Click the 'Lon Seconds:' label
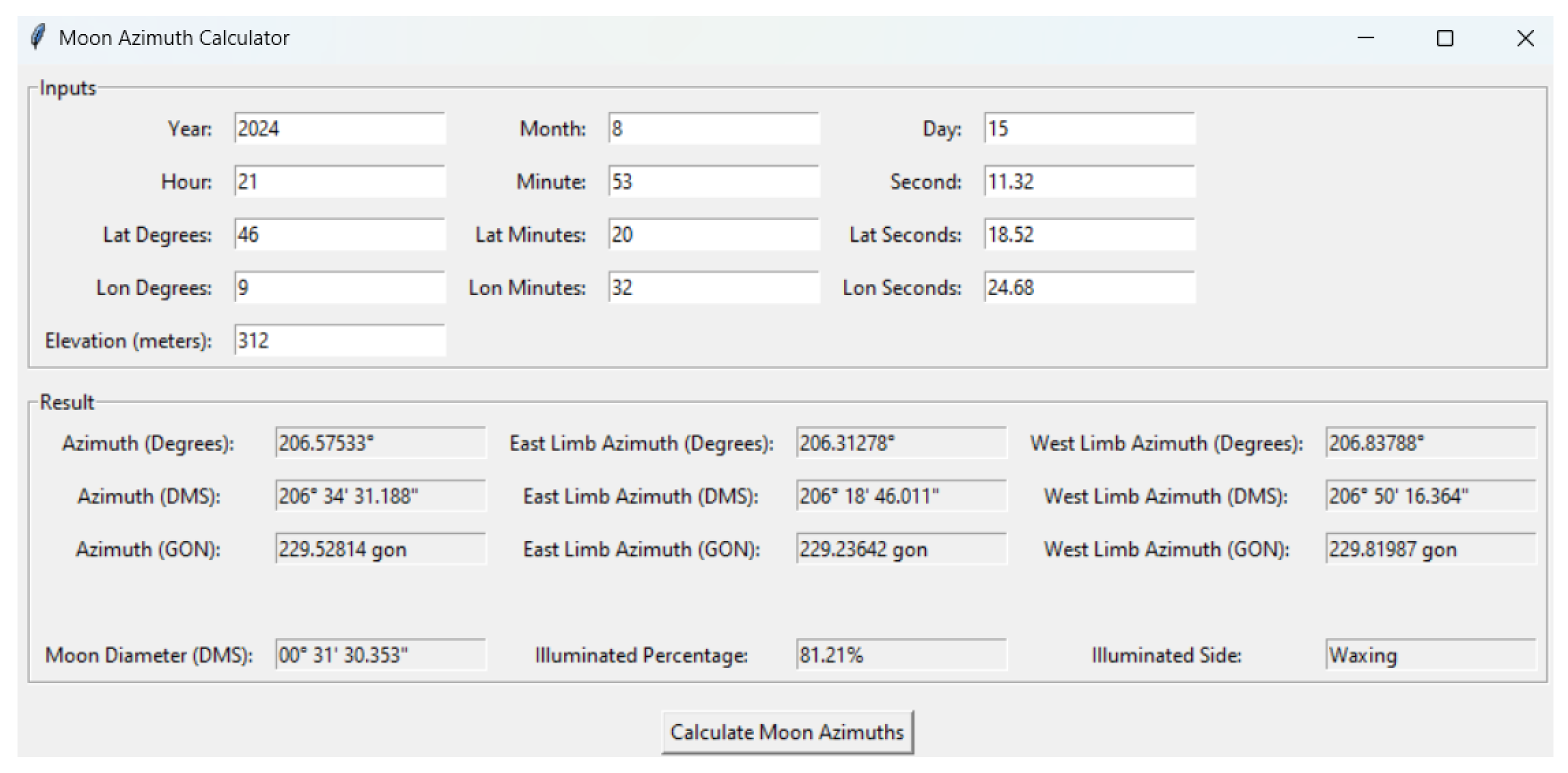Viewport: 1568px width, 773px height. [902, 287]
